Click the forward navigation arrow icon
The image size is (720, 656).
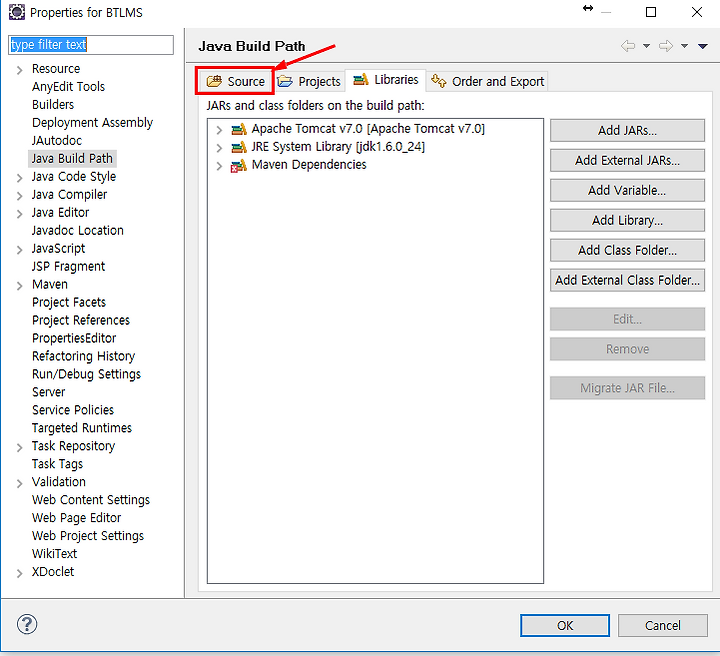pos(666,46)
